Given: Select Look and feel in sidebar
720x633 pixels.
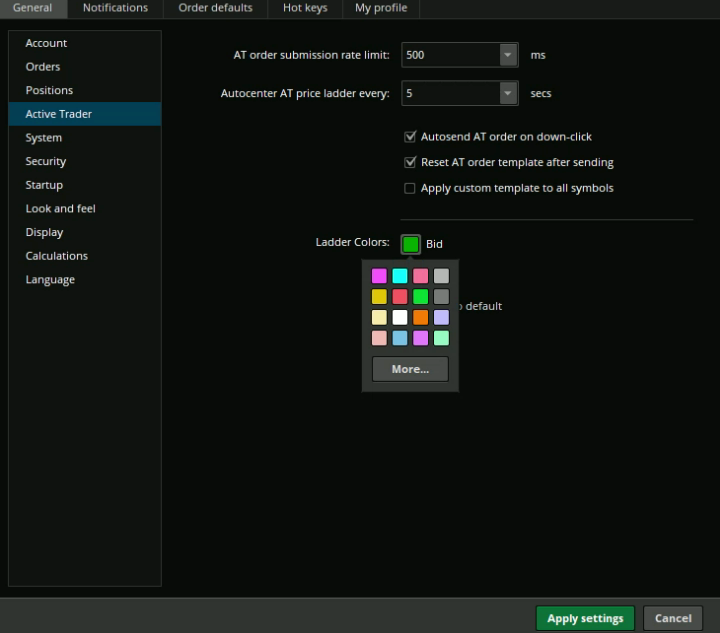Looking at the screenshot, I should coord(60,209).
